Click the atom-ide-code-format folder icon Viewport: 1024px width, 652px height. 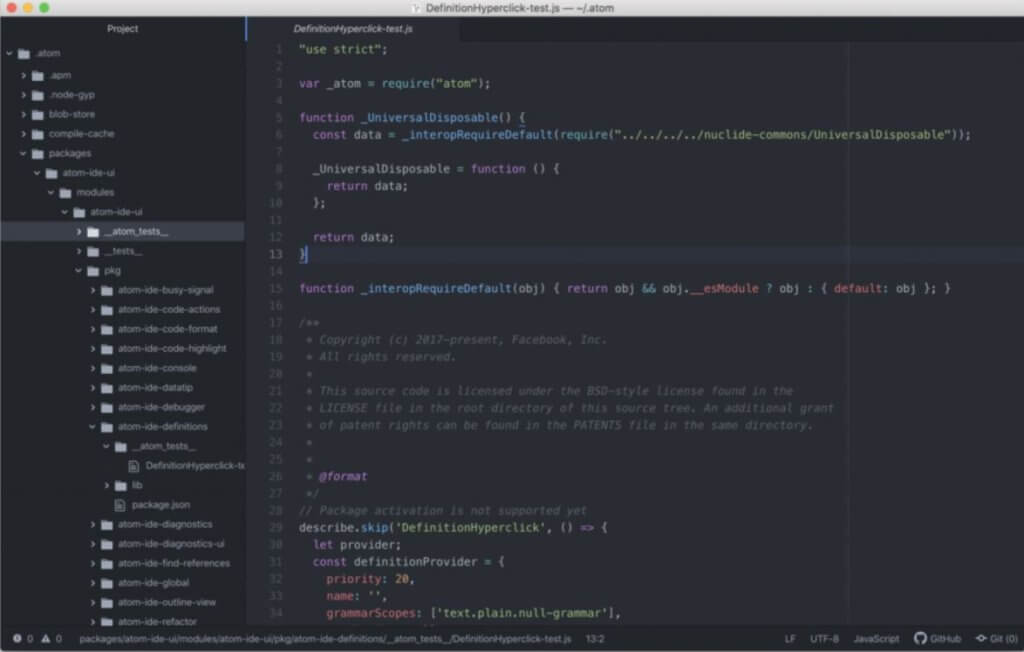107,329
